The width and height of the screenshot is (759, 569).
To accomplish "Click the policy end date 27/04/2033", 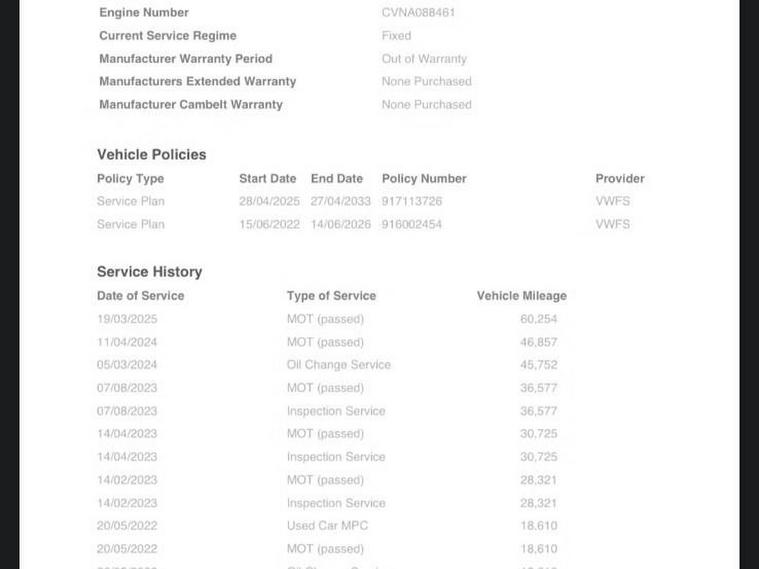I will click(x=340, y=202).
